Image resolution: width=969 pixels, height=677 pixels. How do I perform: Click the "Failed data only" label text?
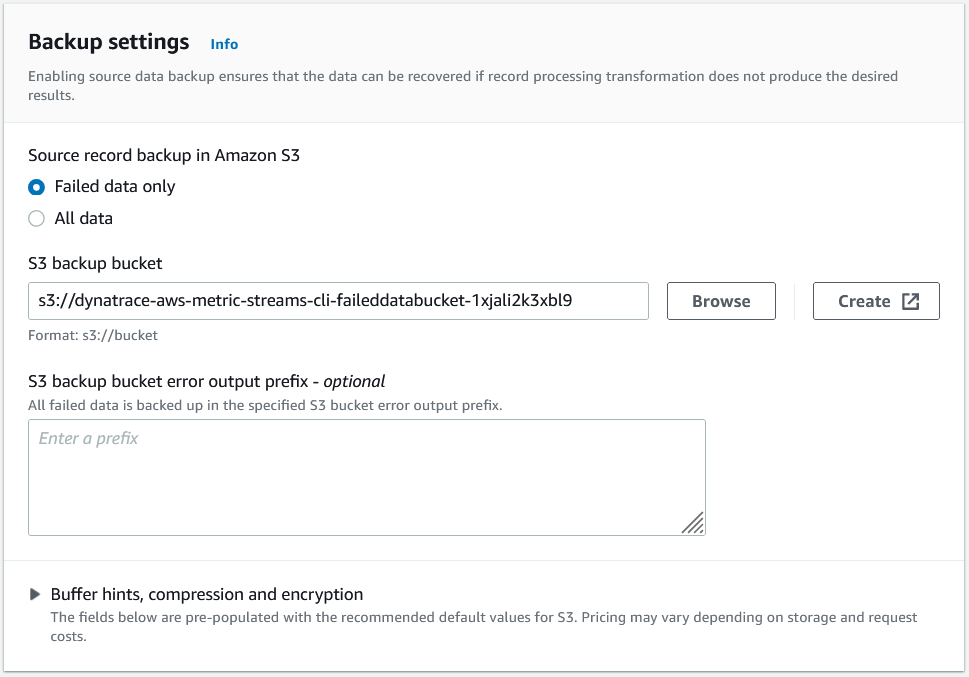pyautogui.click(x=115, y=187)
